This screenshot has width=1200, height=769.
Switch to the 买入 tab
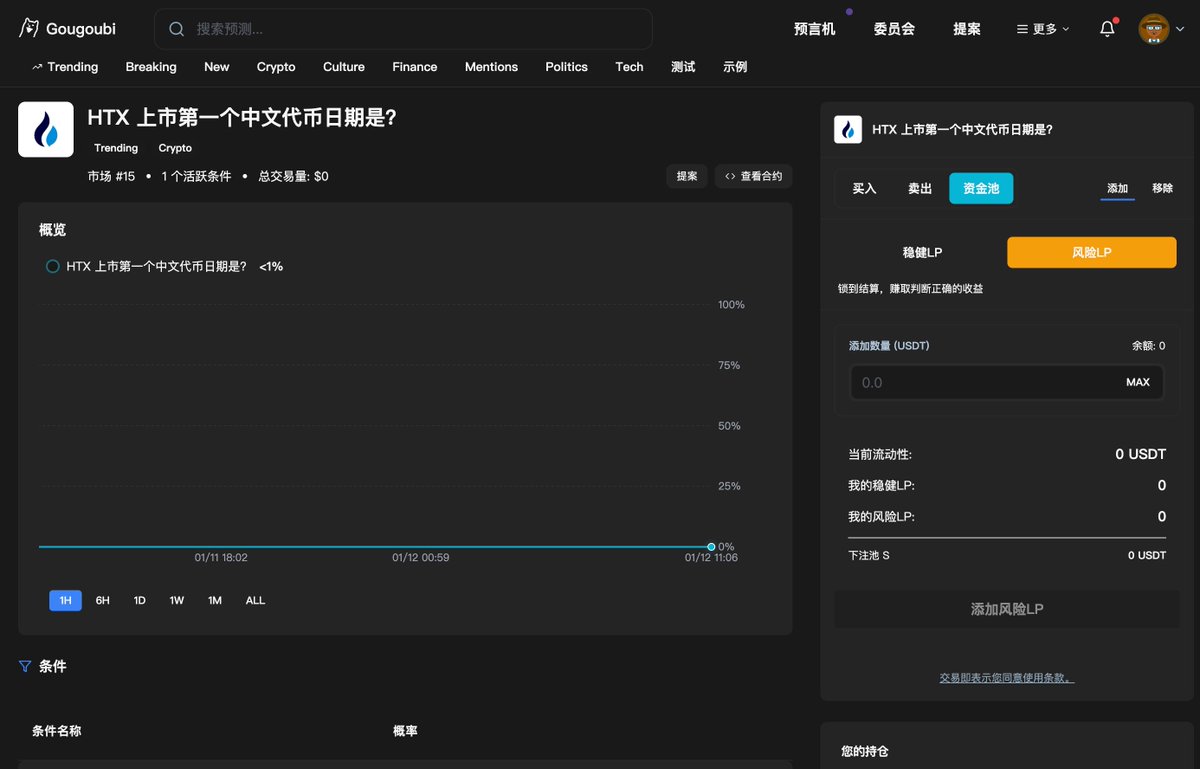864,188
